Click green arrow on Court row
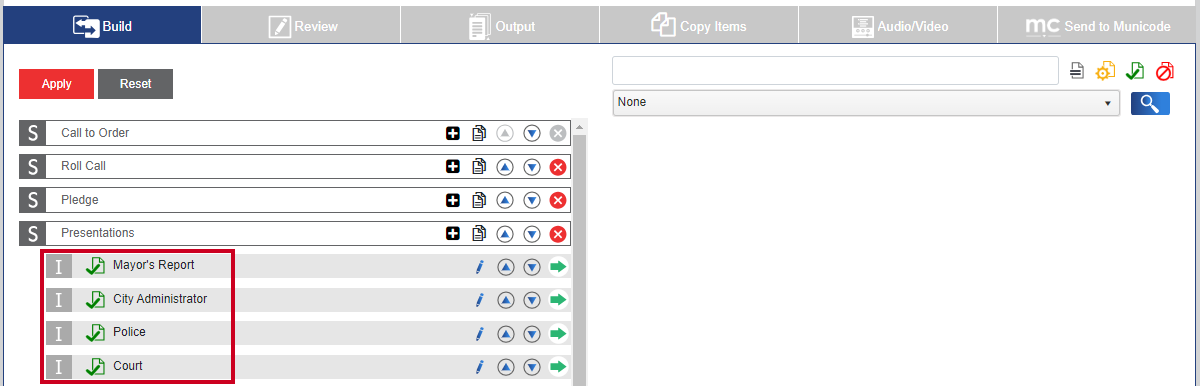The height and width of the screenshot is (386, 1200). [x=558, y=366]
